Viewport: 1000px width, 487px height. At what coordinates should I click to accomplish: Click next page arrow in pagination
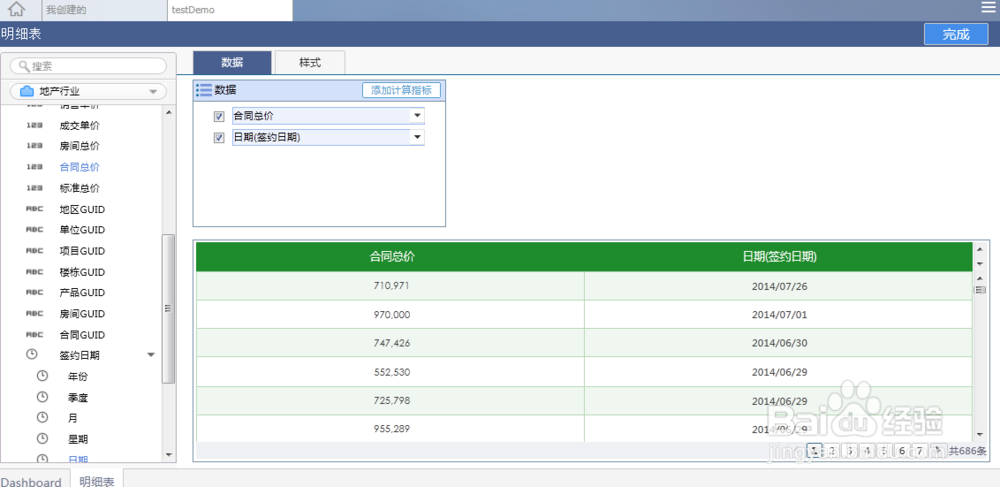938,450
